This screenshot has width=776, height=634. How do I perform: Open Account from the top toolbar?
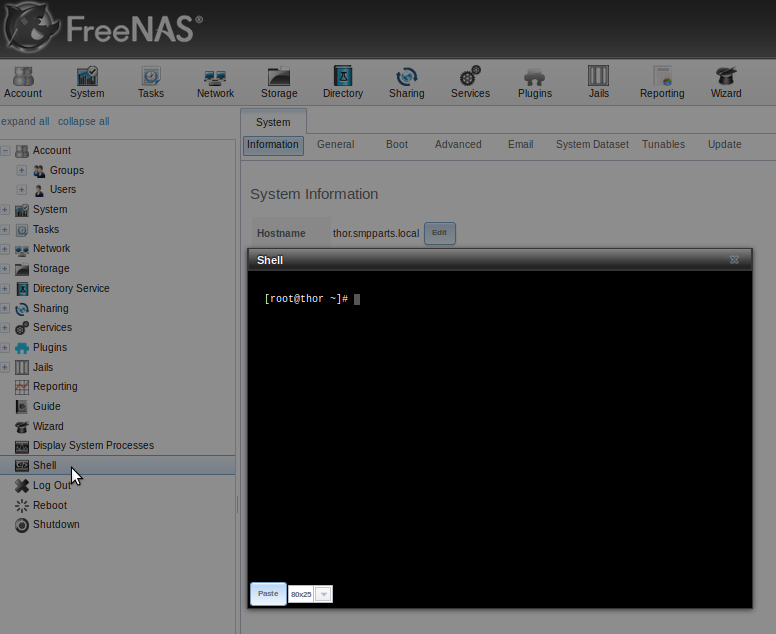pos(23,83)
